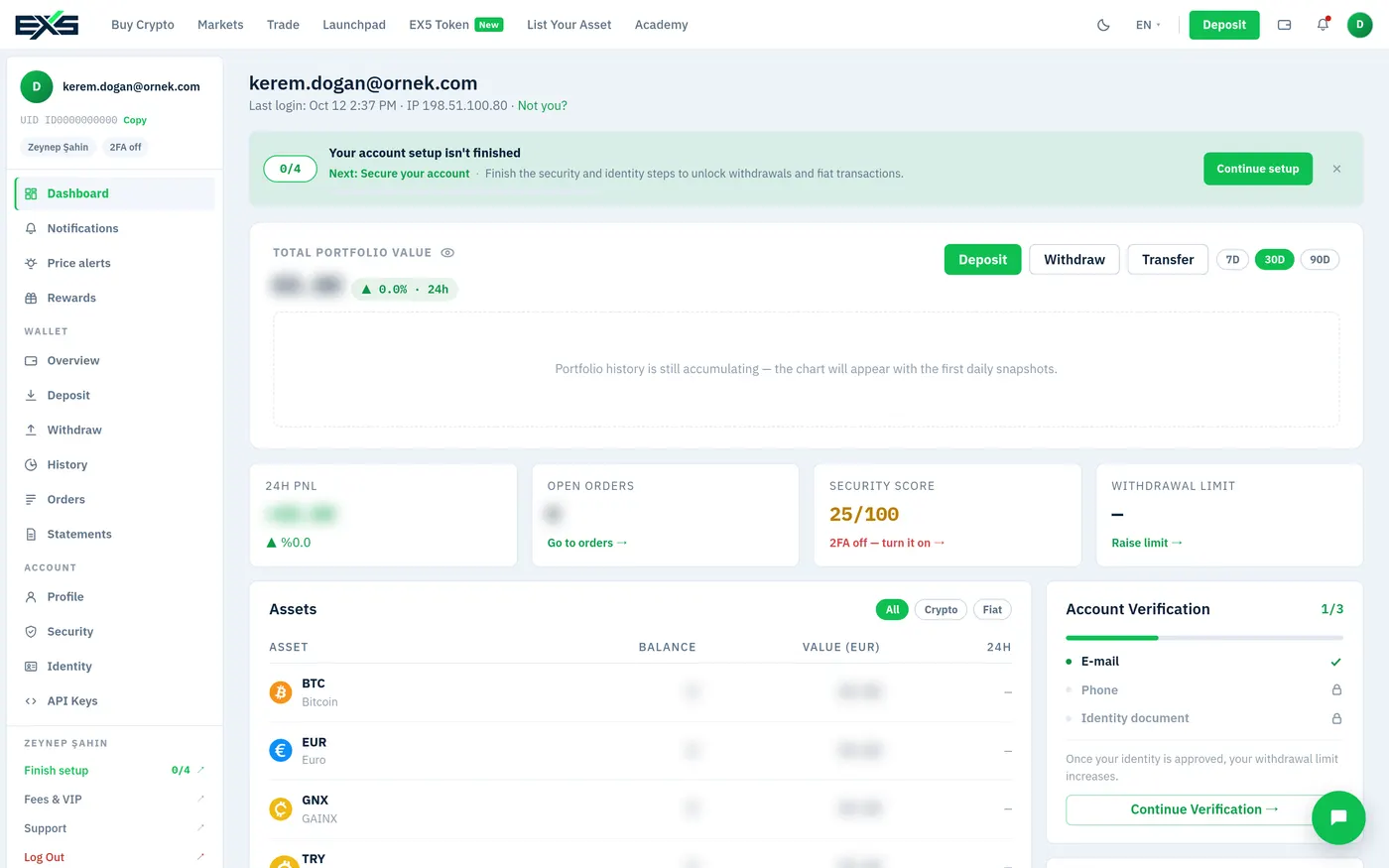Open Rewards gift icon item
Viewport: 1389px width, 868px height.
[115, 298]
